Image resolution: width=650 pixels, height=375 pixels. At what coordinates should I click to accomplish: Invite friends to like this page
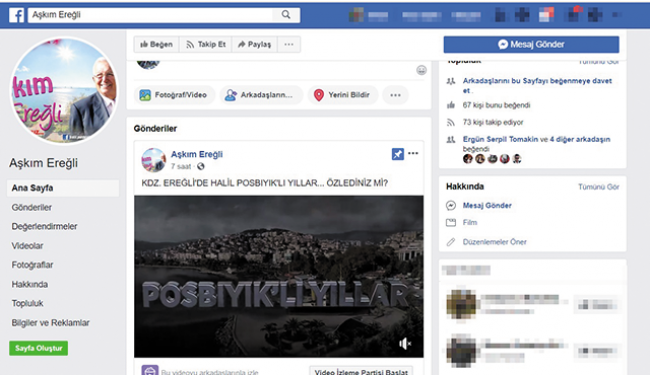(537, 85)
